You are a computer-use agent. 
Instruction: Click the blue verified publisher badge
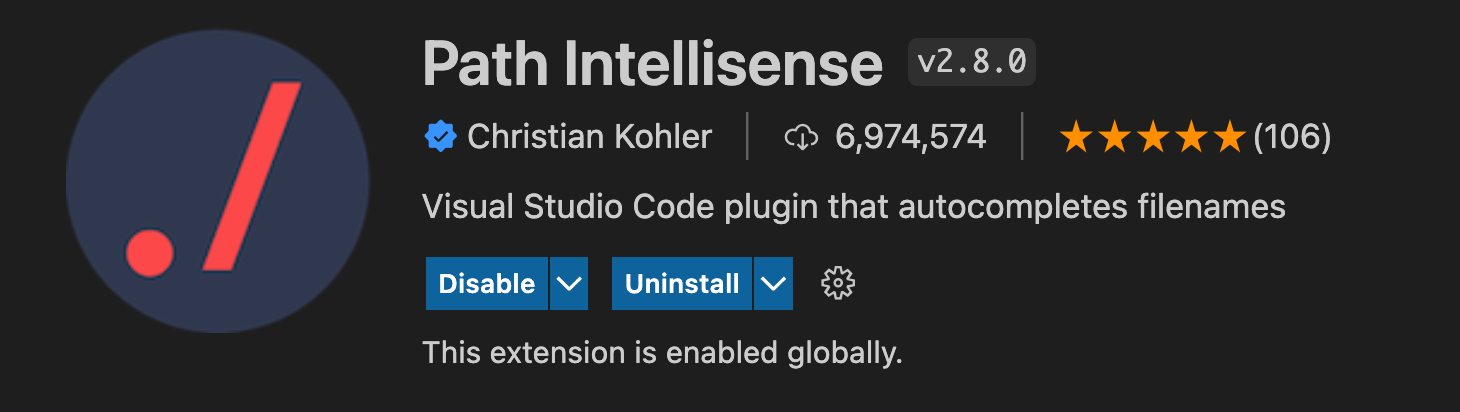click(441, 137)
